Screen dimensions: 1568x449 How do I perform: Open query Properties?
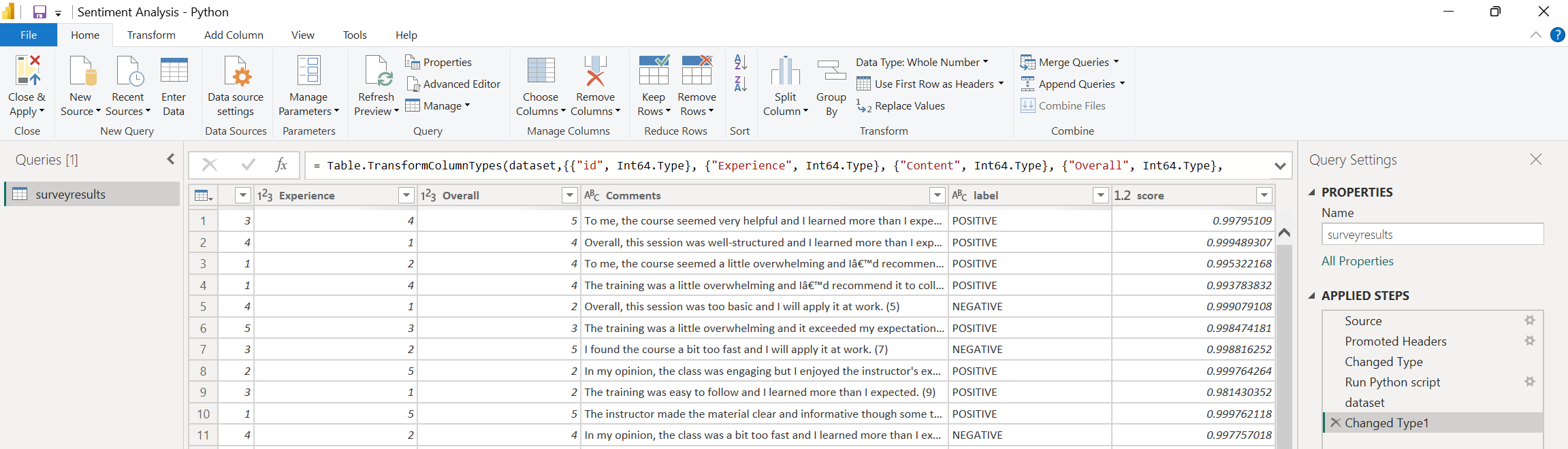click(x=438, y=63)
